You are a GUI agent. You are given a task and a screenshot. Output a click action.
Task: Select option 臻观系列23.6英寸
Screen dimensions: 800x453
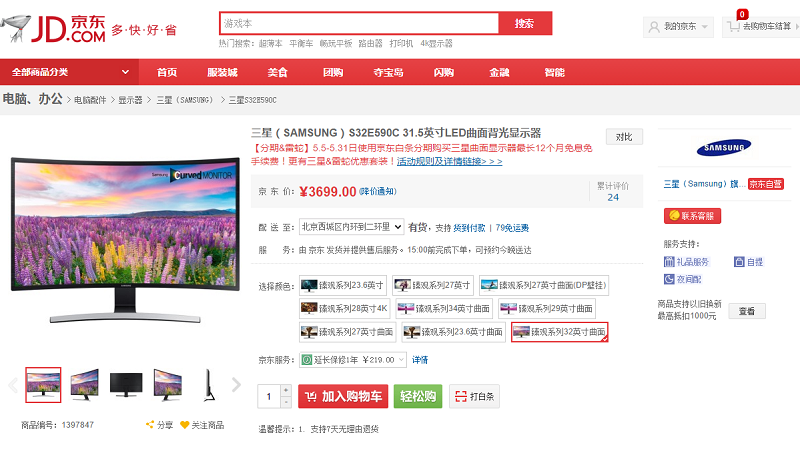pyautogui.click(x=343, y=285)
